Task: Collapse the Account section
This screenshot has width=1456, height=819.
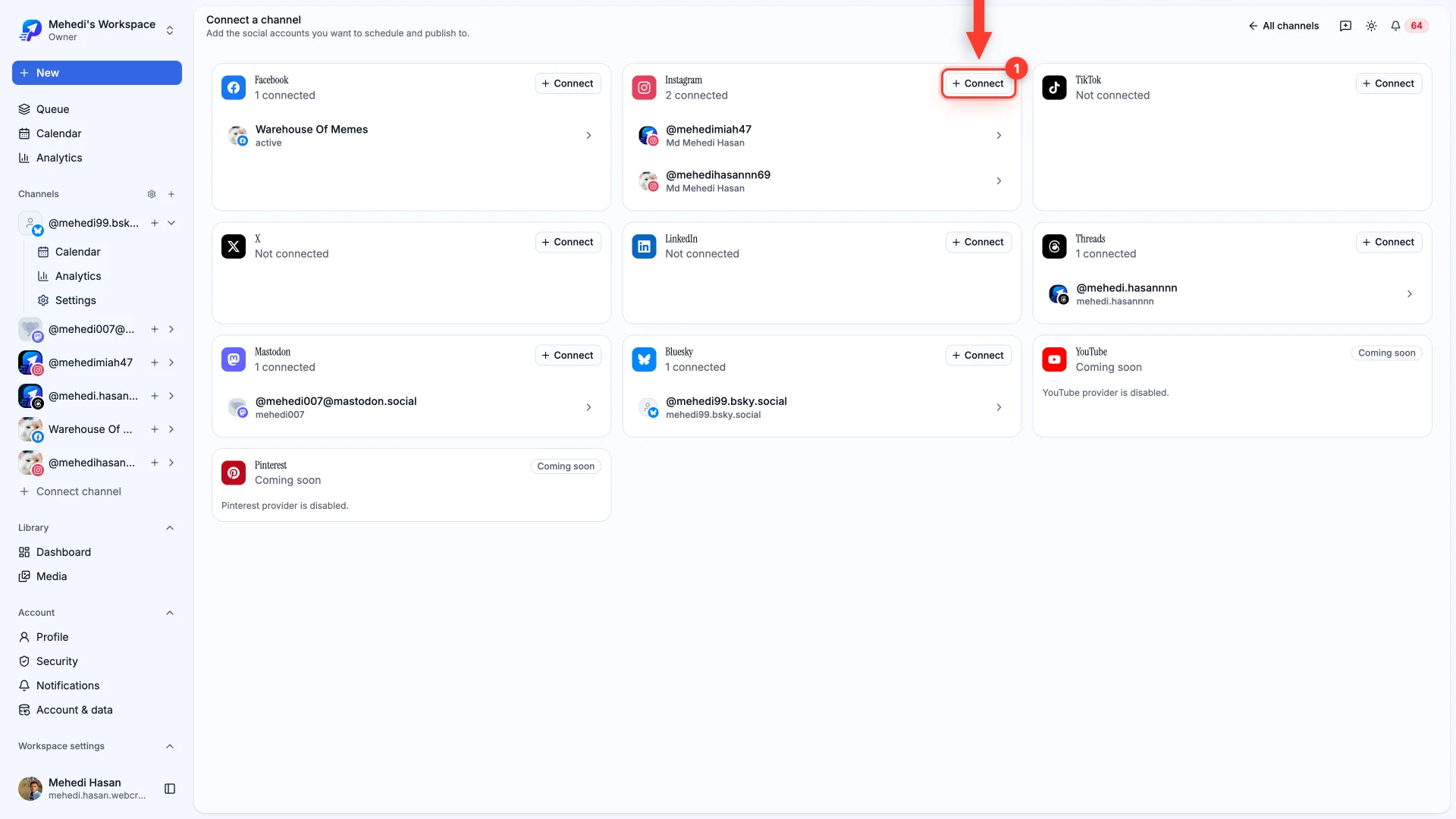Action: [x=170, y=613]
